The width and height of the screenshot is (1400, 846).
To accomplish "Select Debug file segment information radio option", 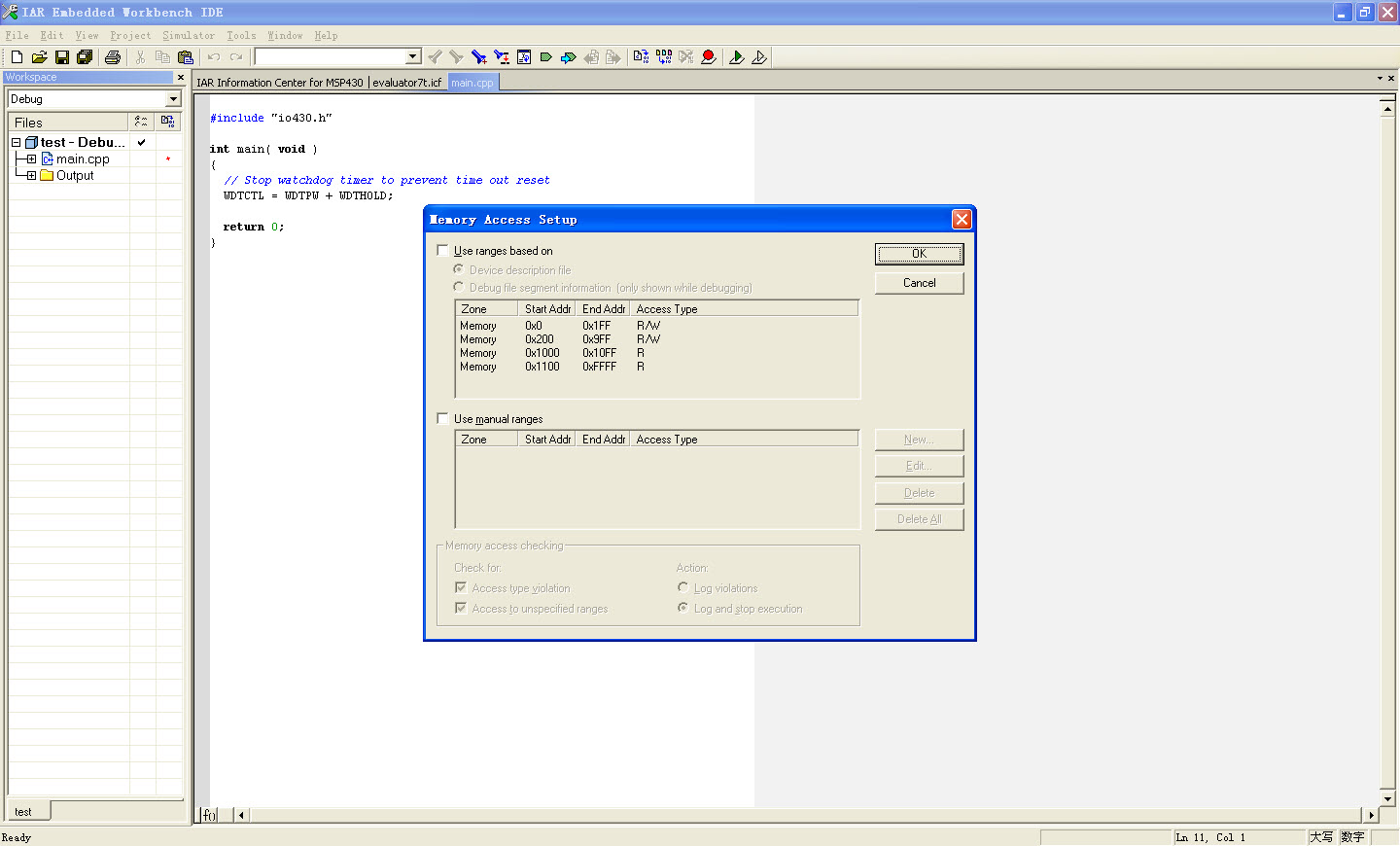I will [x=458, y=287].
